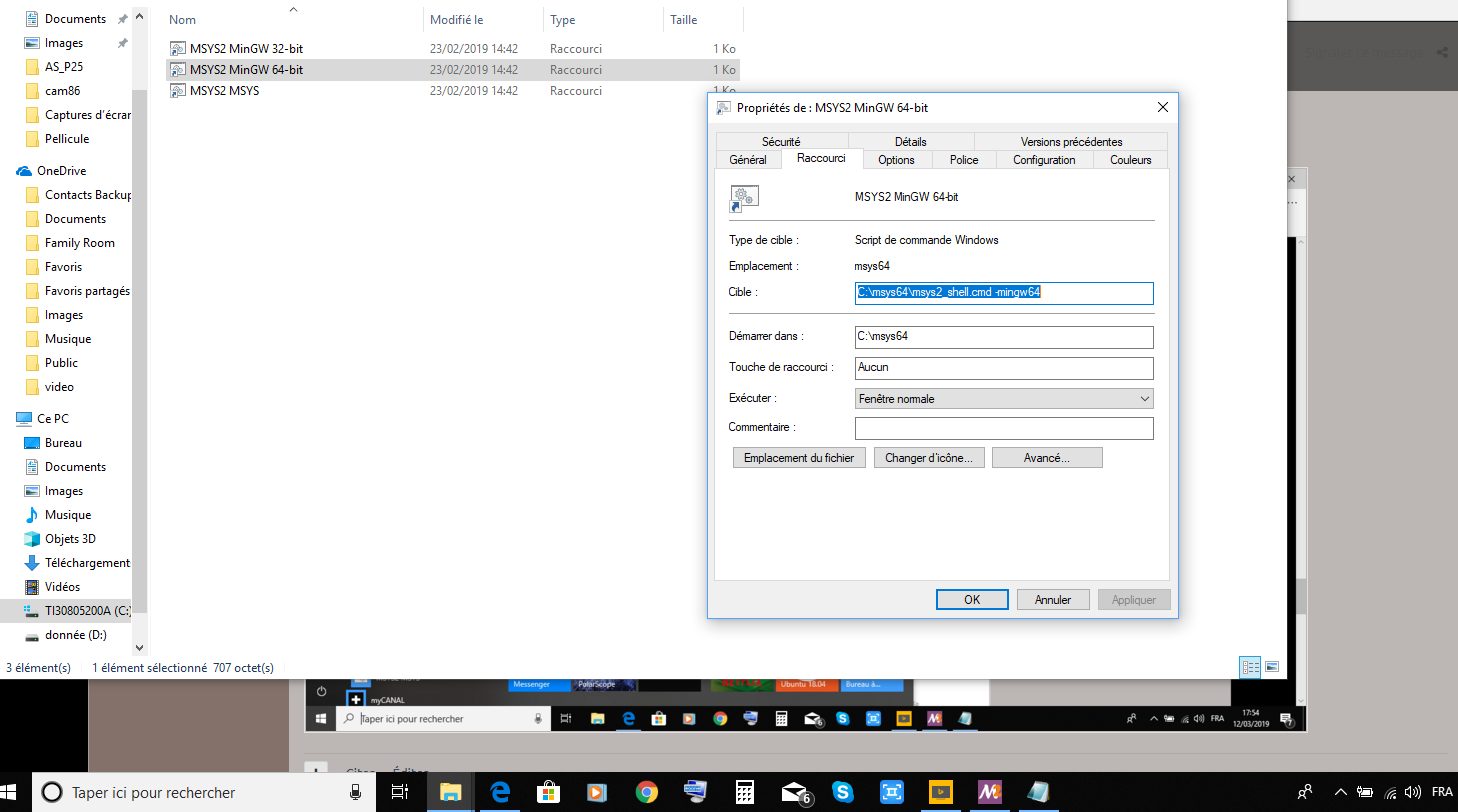
Task: Select the TI30805200A (C:) drive
Action: 87,611
